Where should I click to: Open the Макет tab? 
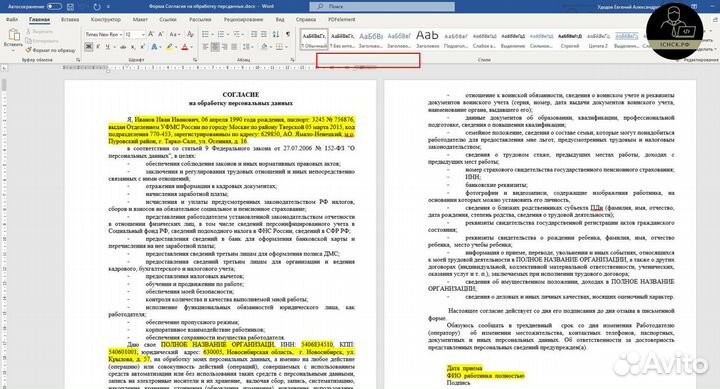(x=140, y=20)
